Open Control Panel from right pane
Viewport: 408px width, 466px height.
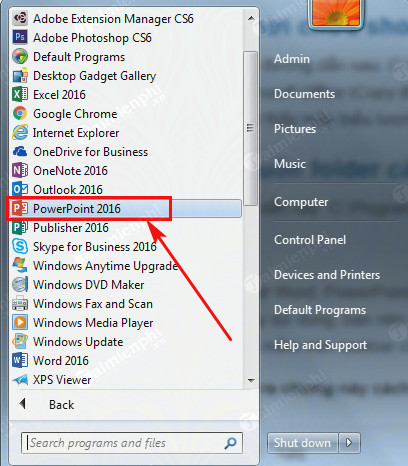click(x=310, y=240)
